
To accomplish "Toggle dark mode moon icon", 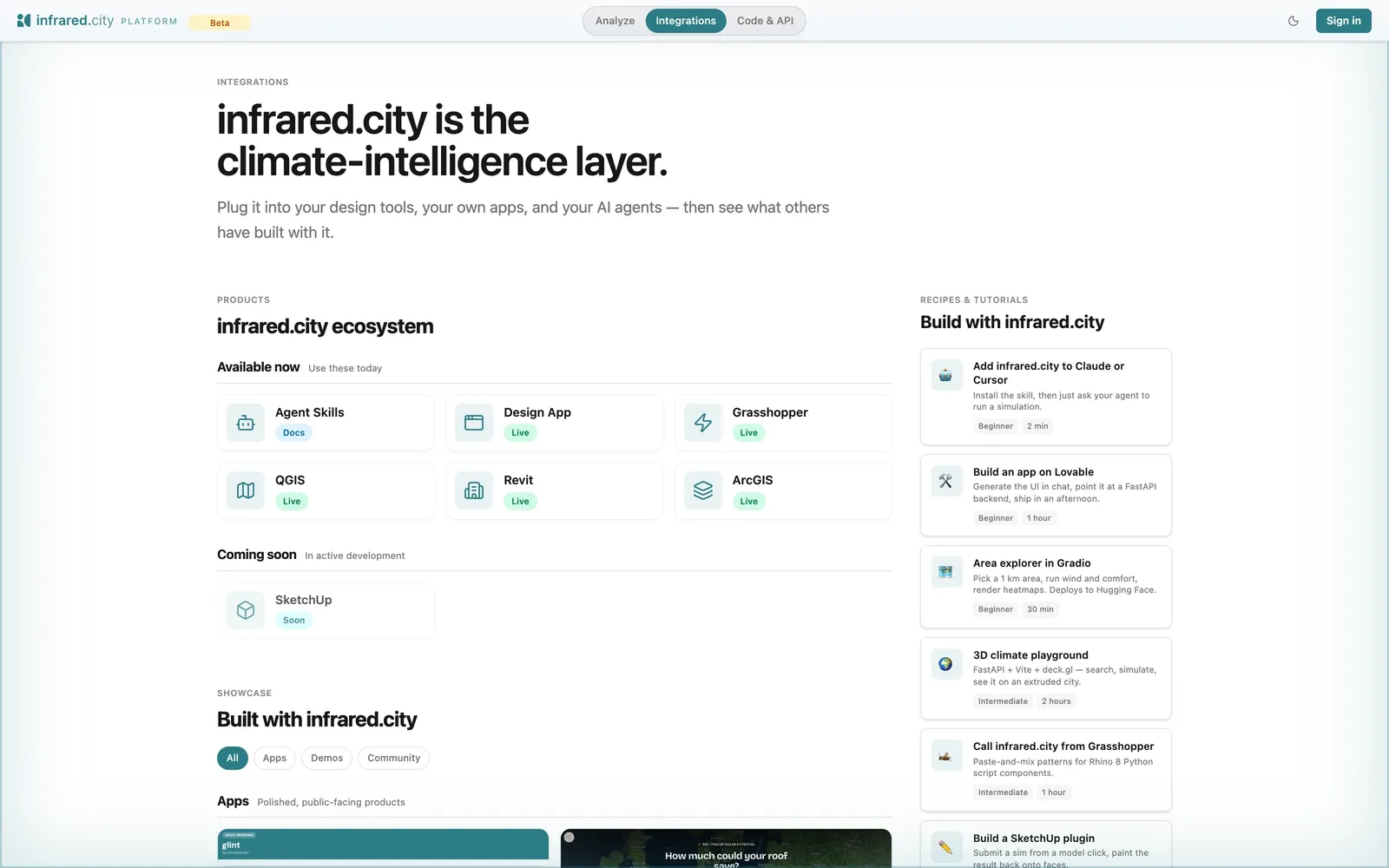I will pyautogui.click(x=1294, y=21).
